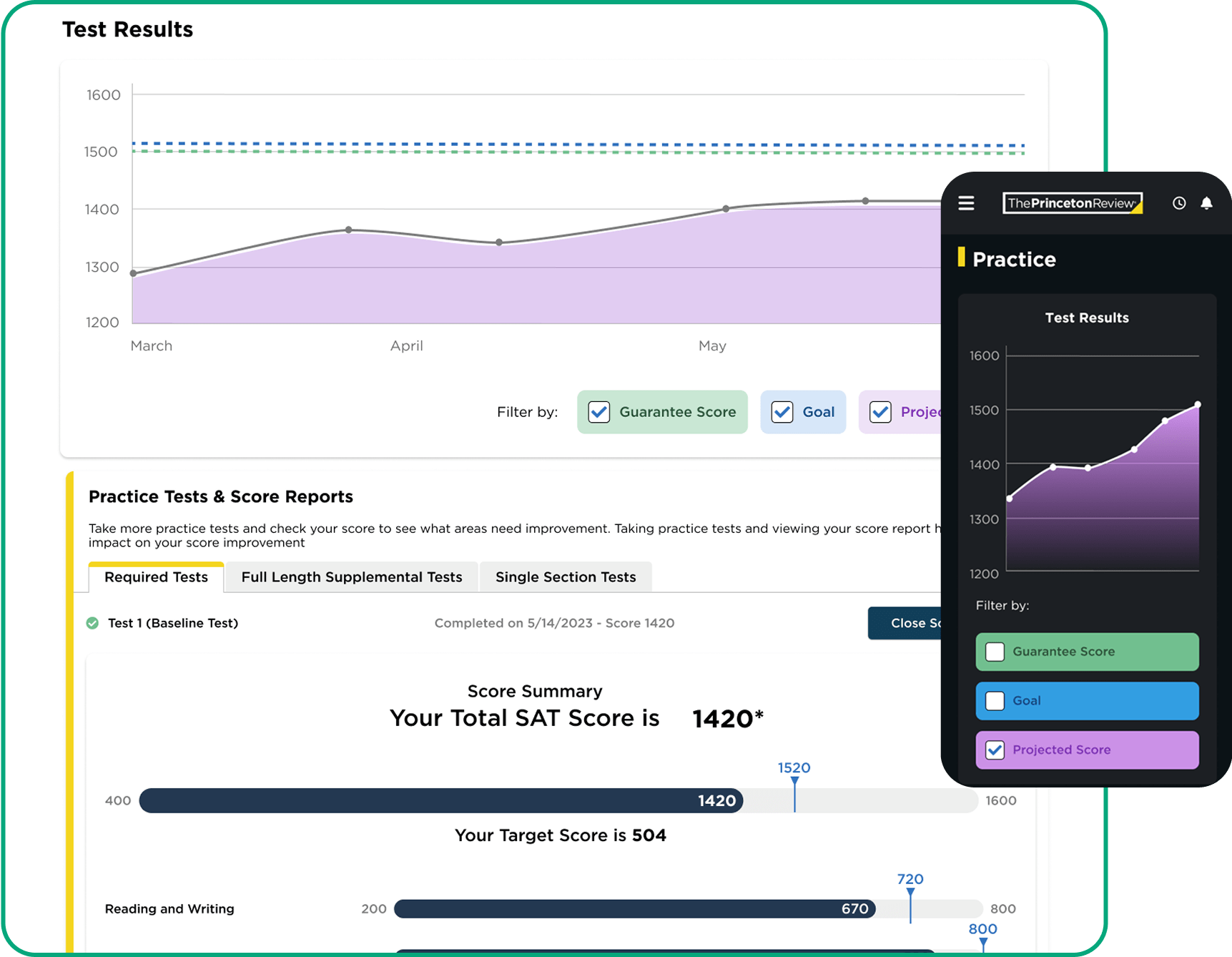Enable Goal checkbox in mobile panel

[x=995, y=701]
